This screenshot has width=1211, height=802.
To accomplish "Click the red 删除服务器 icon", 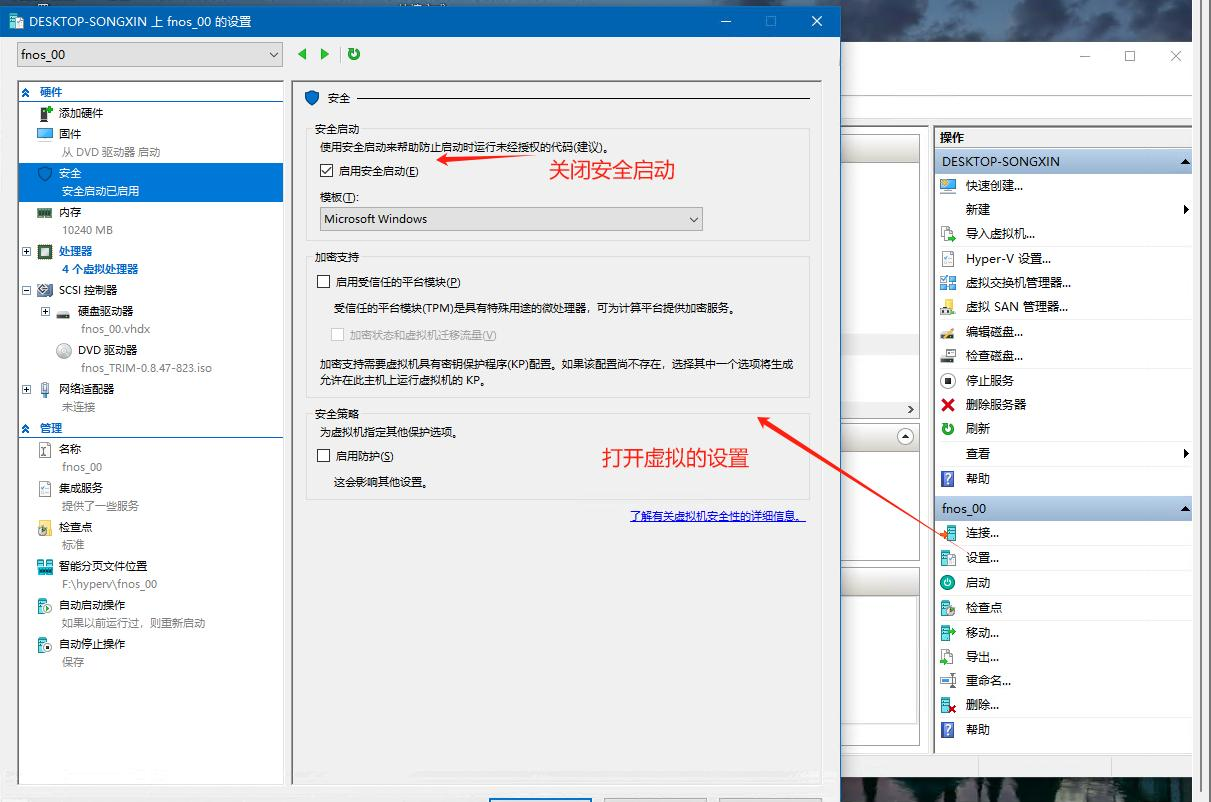I will click(x=948, y=405).
